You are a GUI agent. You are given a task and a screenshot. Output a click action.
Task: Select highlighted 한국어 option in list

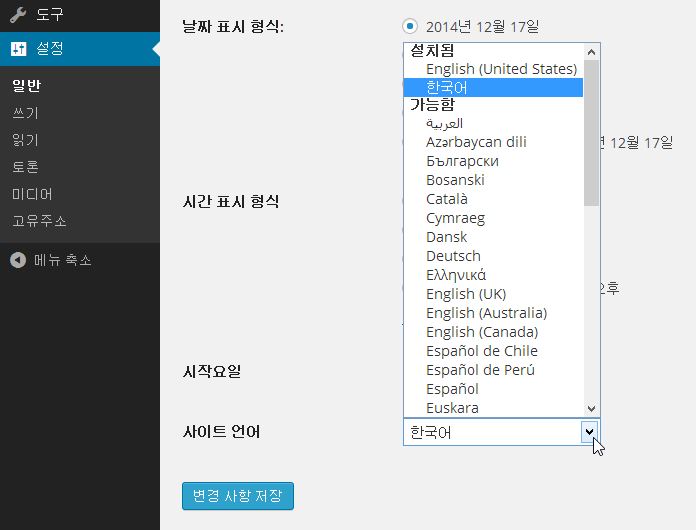[x=493, y=87]
